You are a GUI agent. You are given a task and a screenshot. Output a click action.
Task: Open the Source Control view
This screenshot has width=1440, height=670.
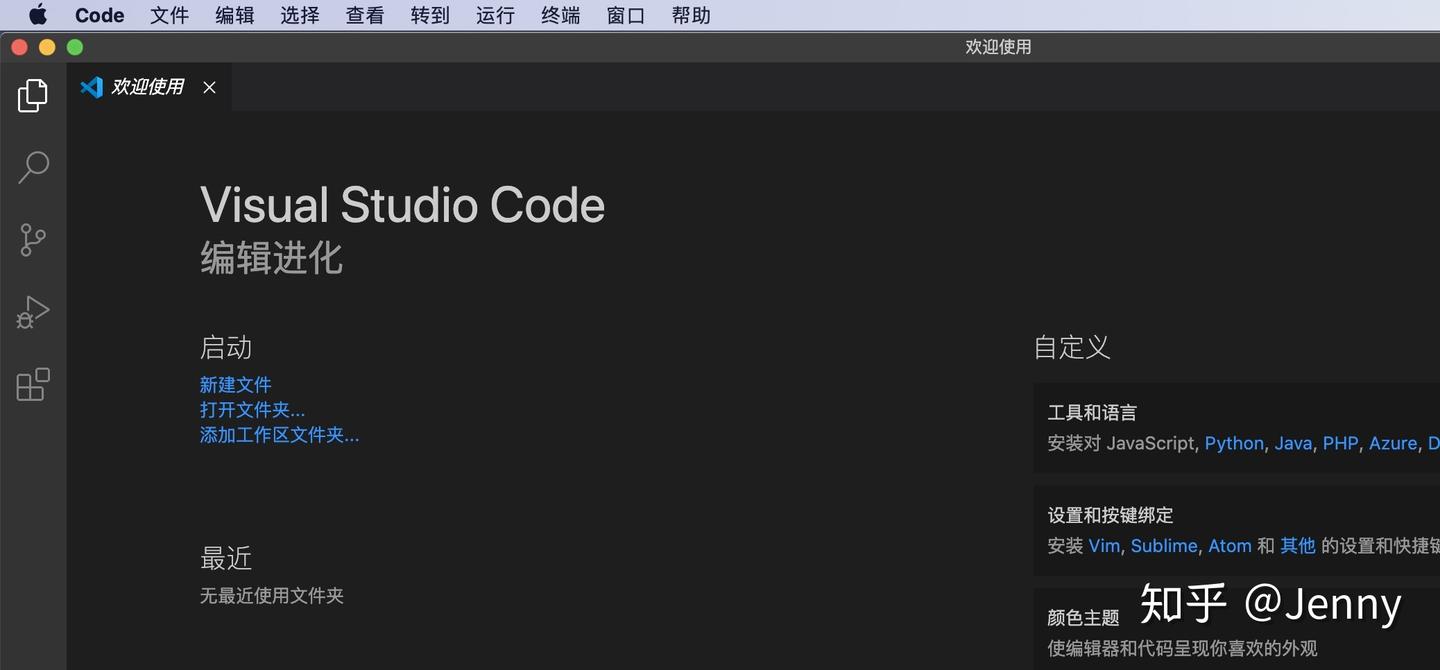32,240
